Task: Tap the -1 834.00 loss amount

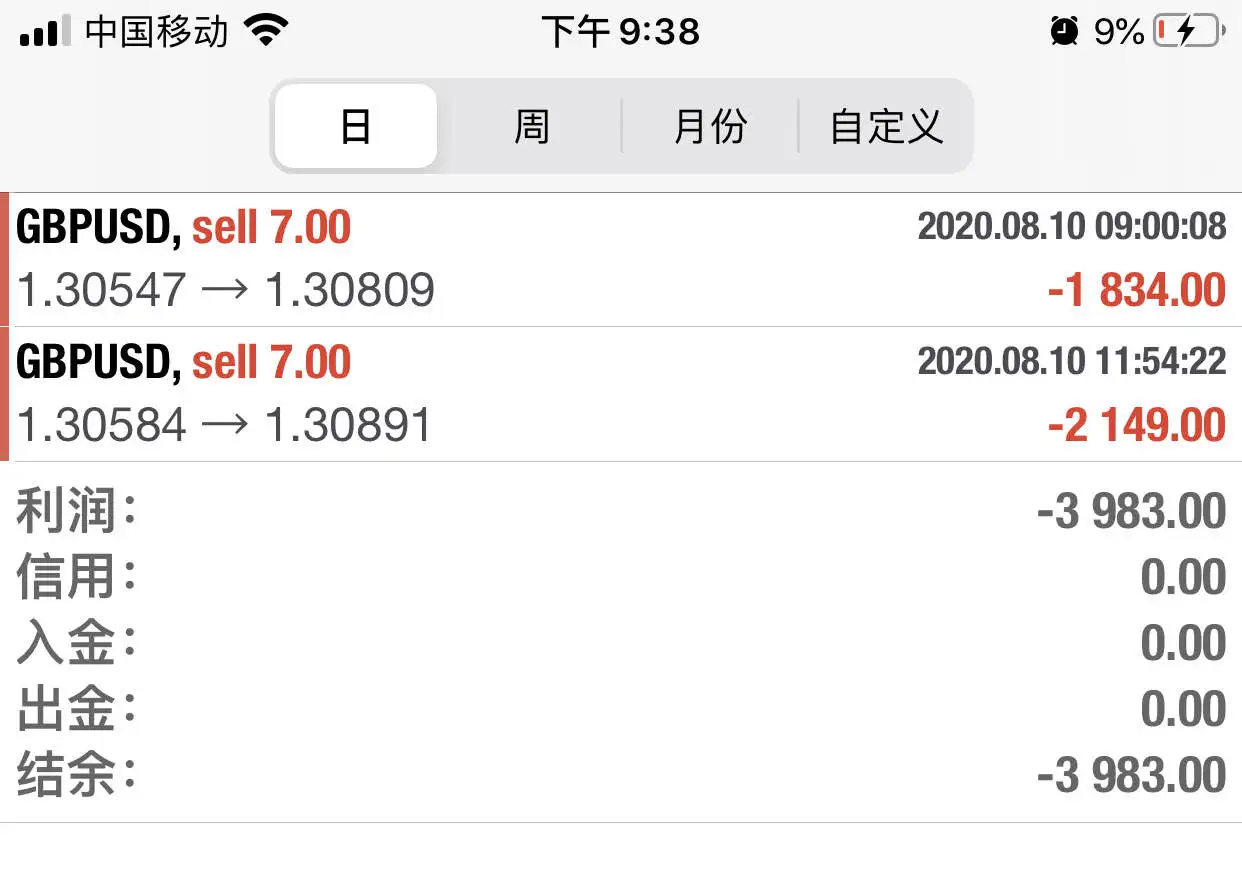Action: pos(1136,291)
